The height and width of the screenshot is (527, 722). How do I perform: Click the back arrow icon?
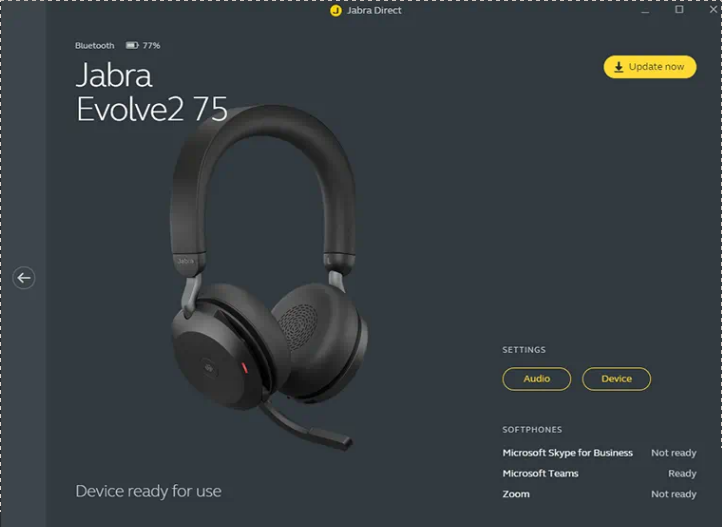23,278
